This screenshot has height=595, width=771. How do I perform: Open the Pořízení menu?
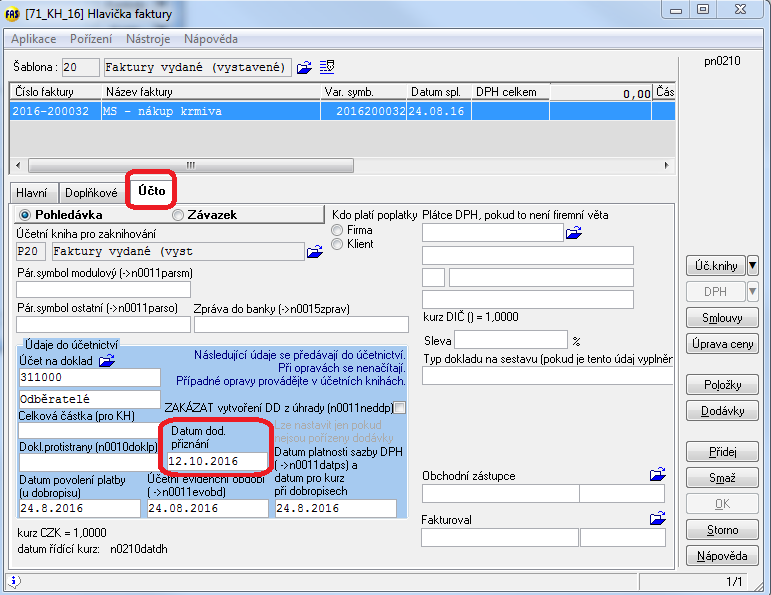(x=91, y=39)
